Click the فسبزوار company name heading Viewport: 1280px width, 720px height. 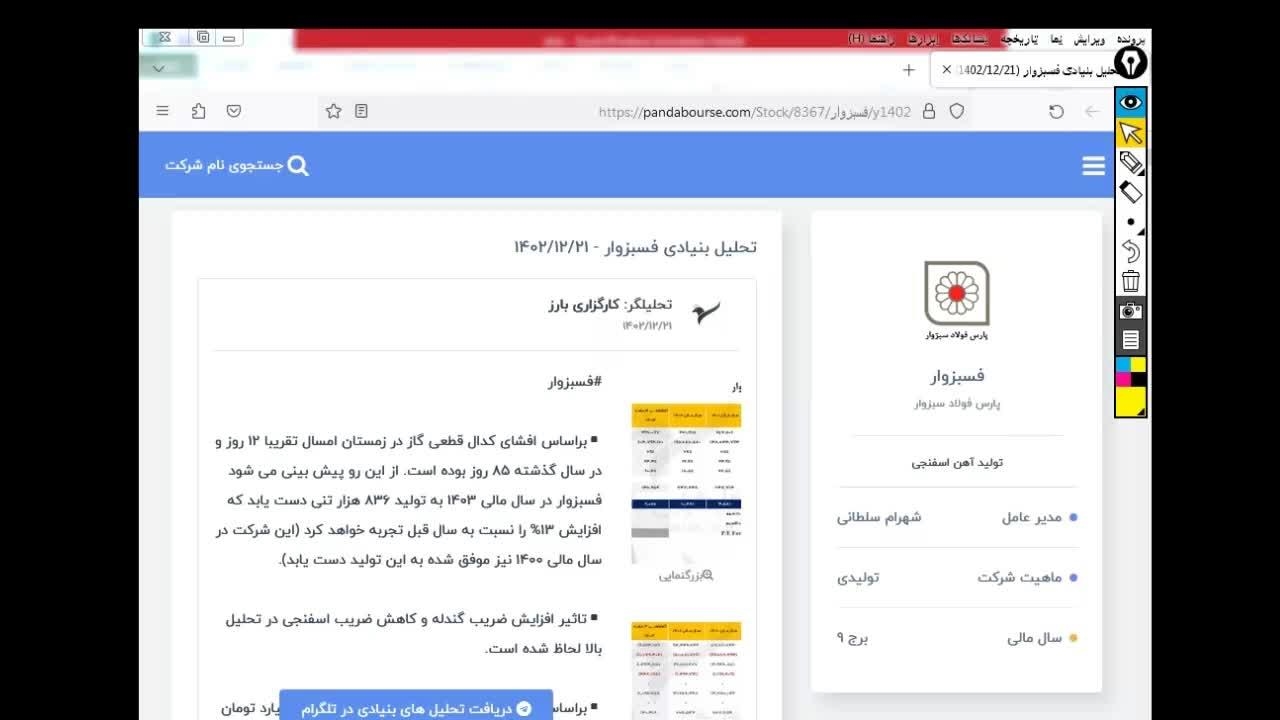tap(957, 376)
